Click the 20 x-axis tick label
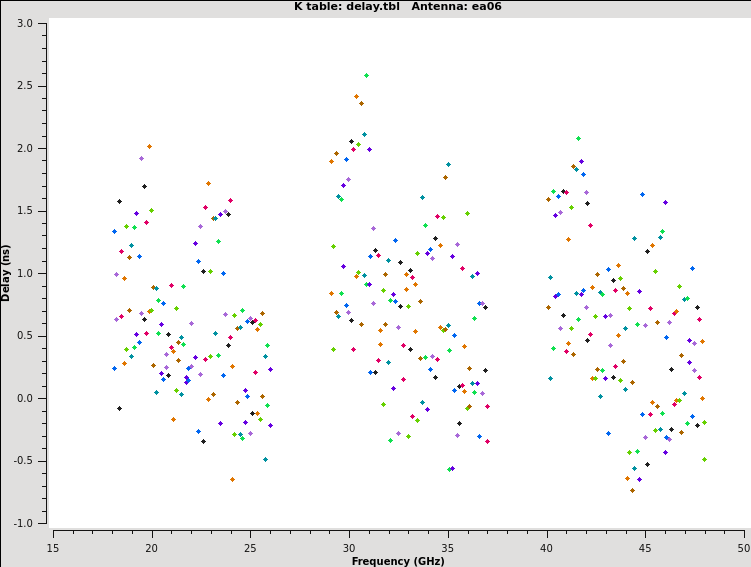The image size is (751, 567). point(152,547)
